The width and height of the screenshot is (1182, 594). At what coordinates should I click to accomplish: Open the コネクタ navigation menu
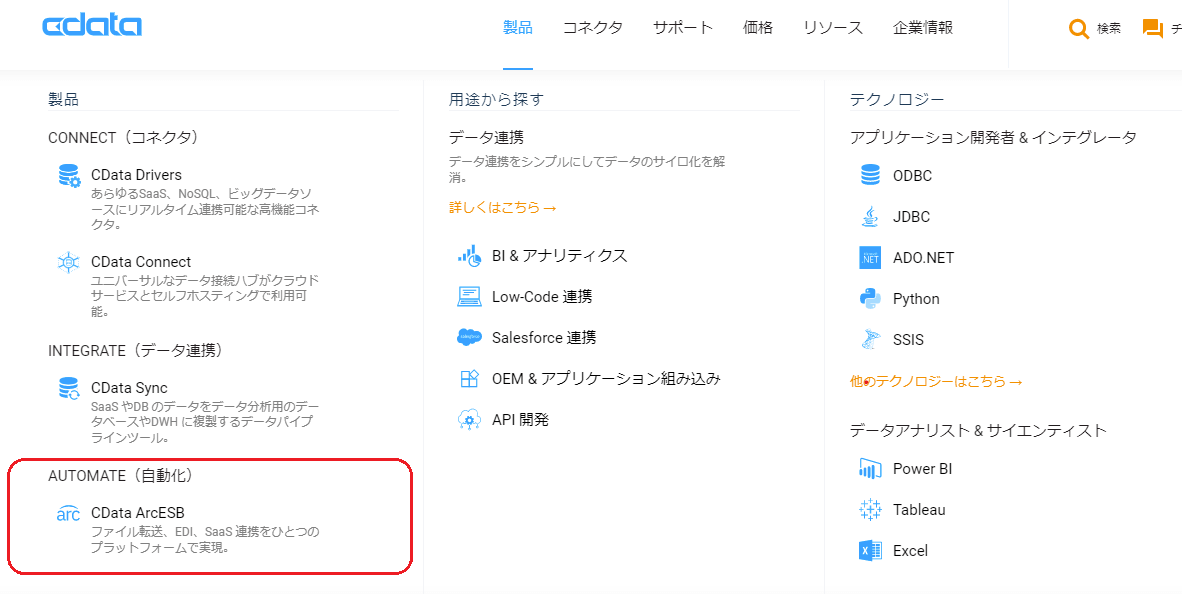[x=593, y=28]
